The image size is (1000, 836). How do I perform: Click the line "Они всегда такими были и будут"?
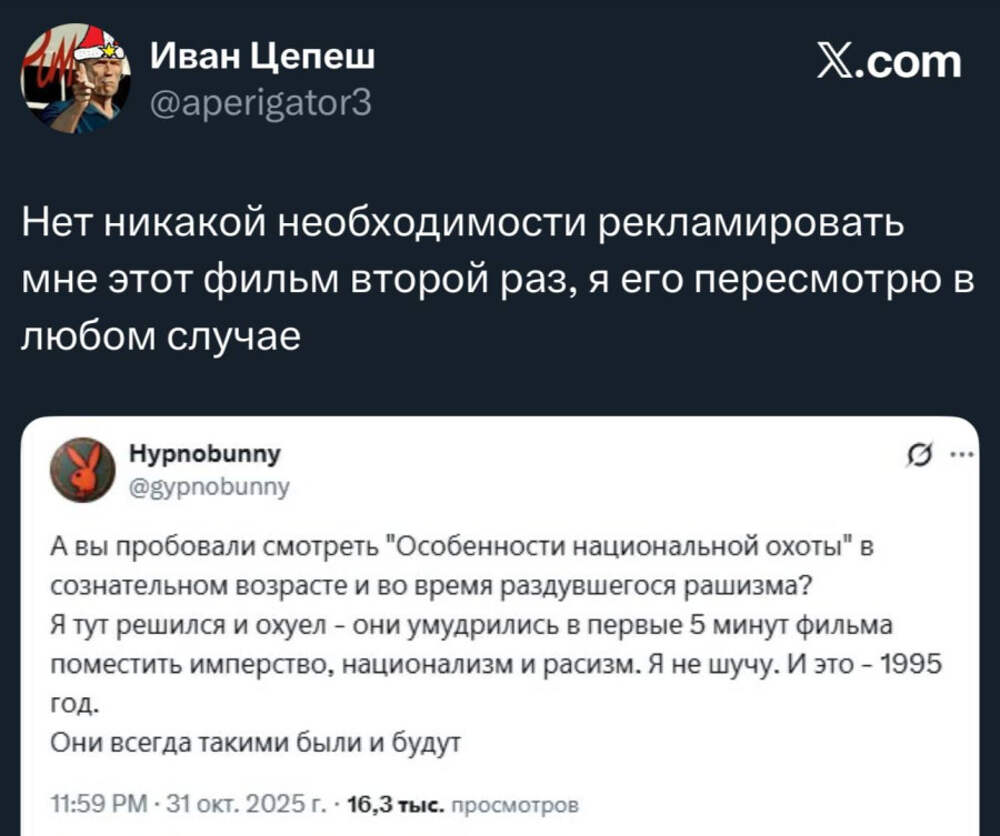tap(259, 742)
